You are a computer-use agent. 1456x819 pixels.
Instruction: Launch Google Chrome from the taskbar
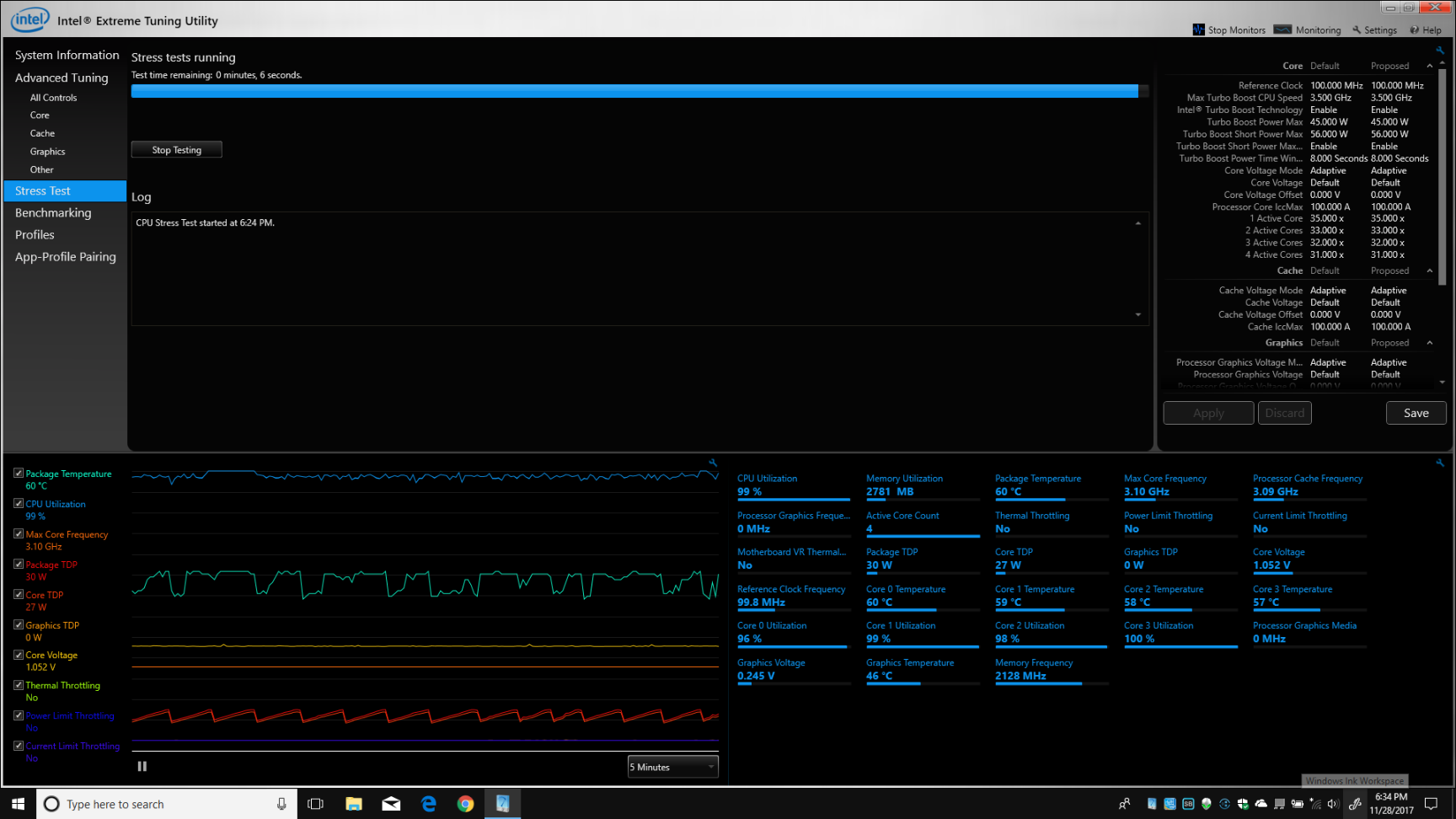(465, 804)
